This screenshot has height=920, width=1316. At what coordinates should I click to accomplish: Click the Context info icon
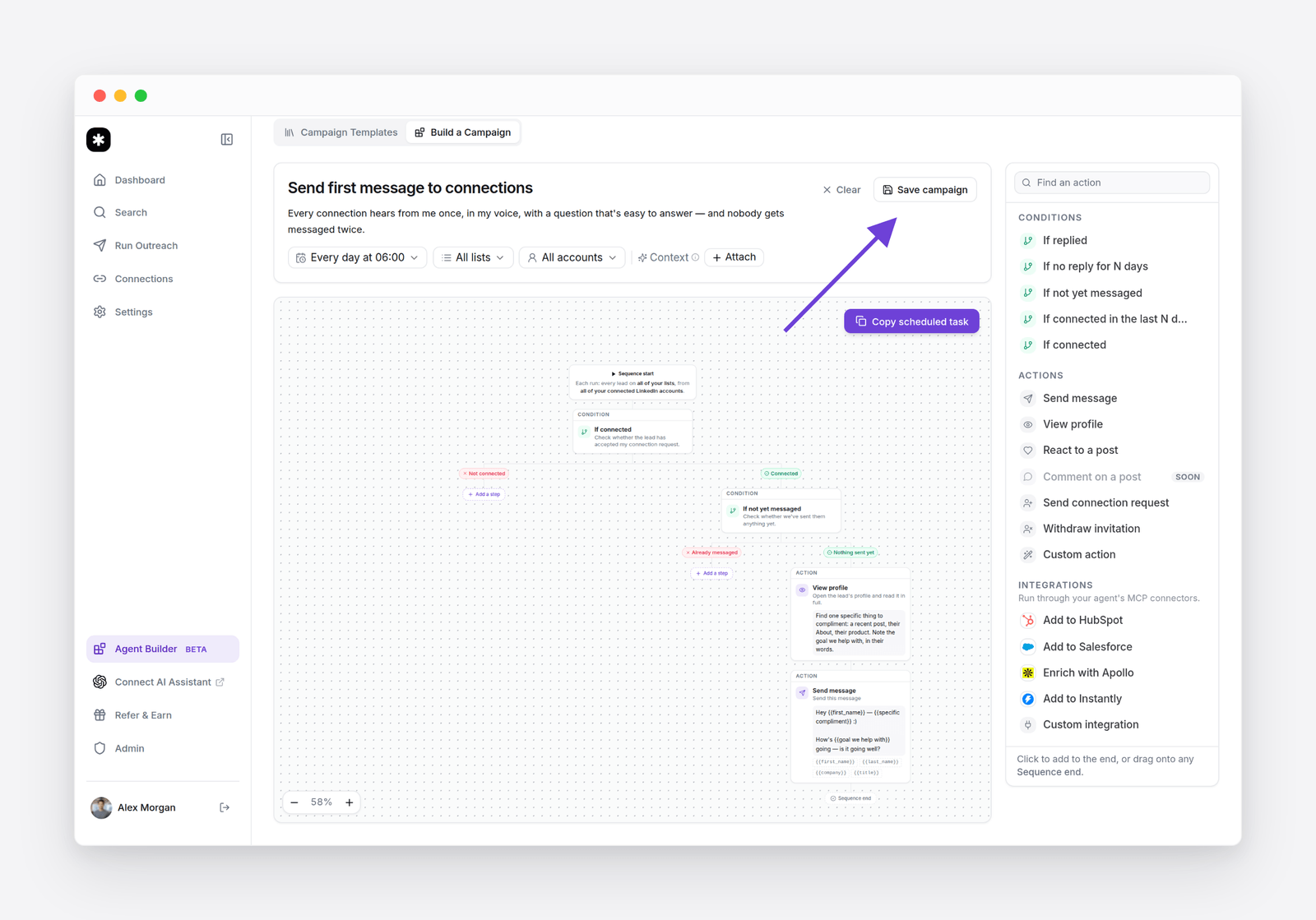(696, 257)
